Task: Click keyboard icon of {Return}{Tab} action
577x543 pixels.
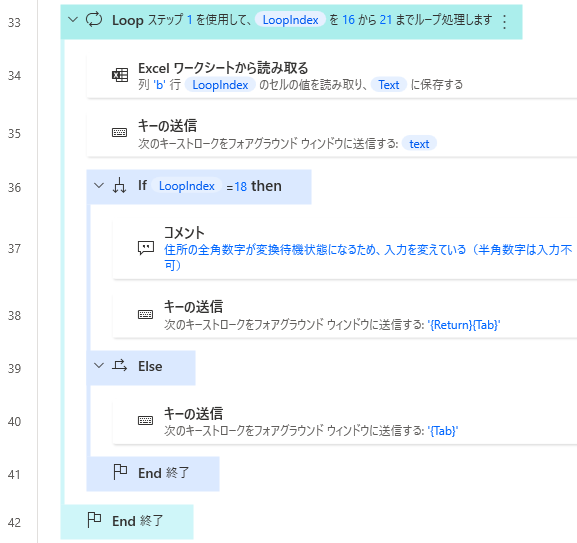Action: pyautogui.click(x=145, y=315)
